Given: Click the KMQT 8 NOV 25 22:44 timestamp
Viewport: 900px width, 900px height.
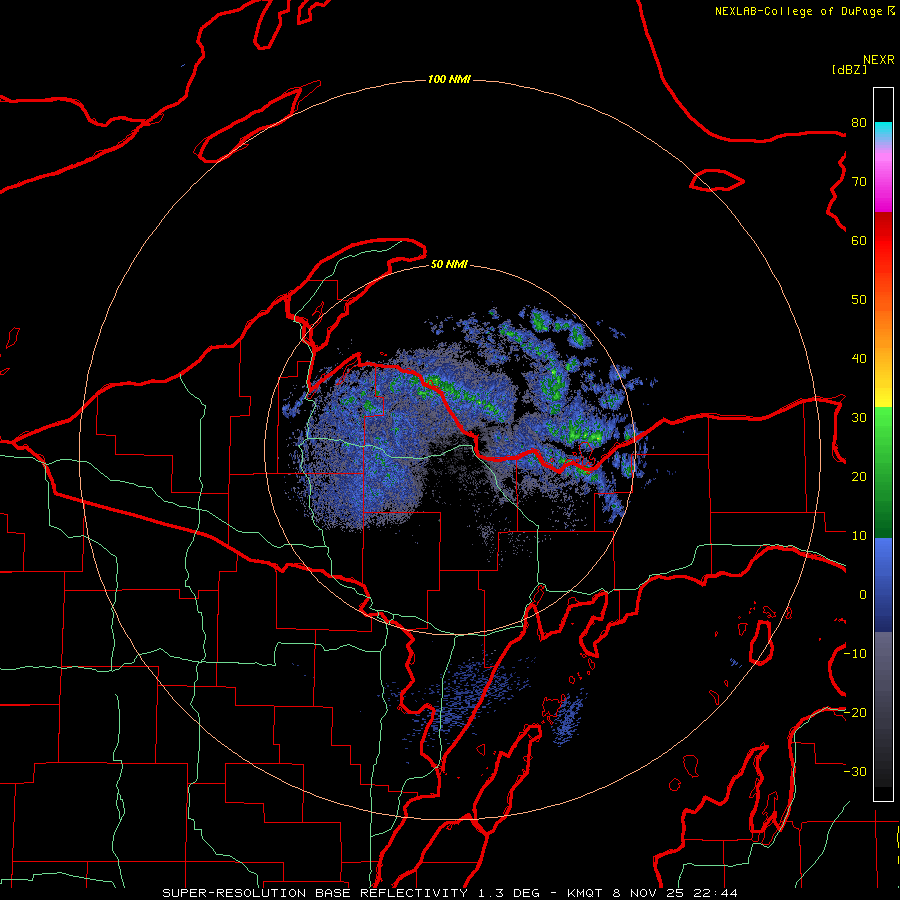Looking at the screenshot, I should [x=652, y=893].
